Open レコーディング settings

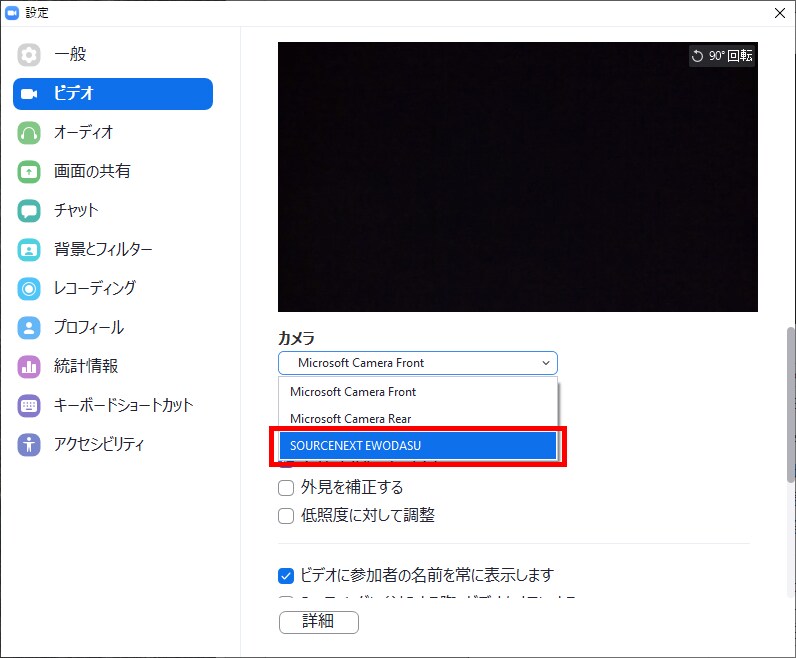pos(113,289)
